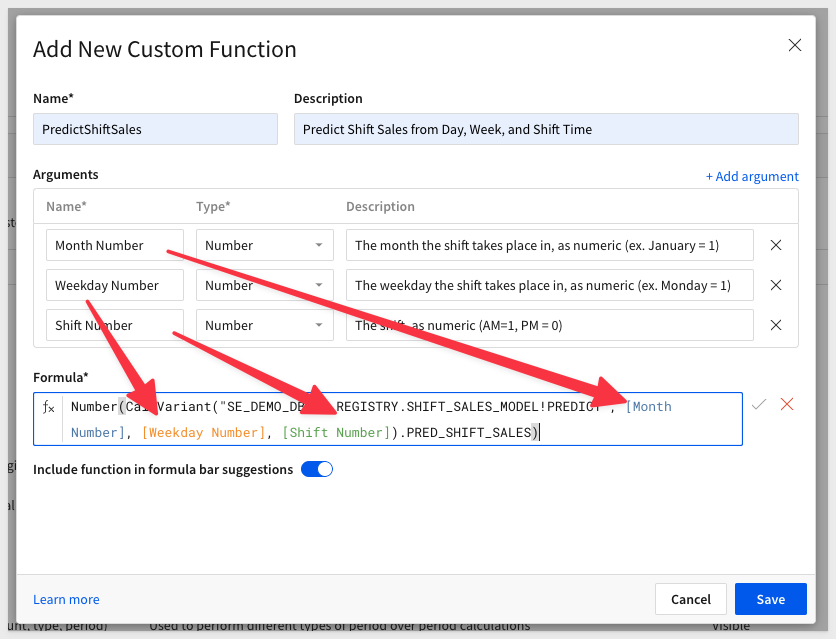Click the Add argument link

click(752, 176)
